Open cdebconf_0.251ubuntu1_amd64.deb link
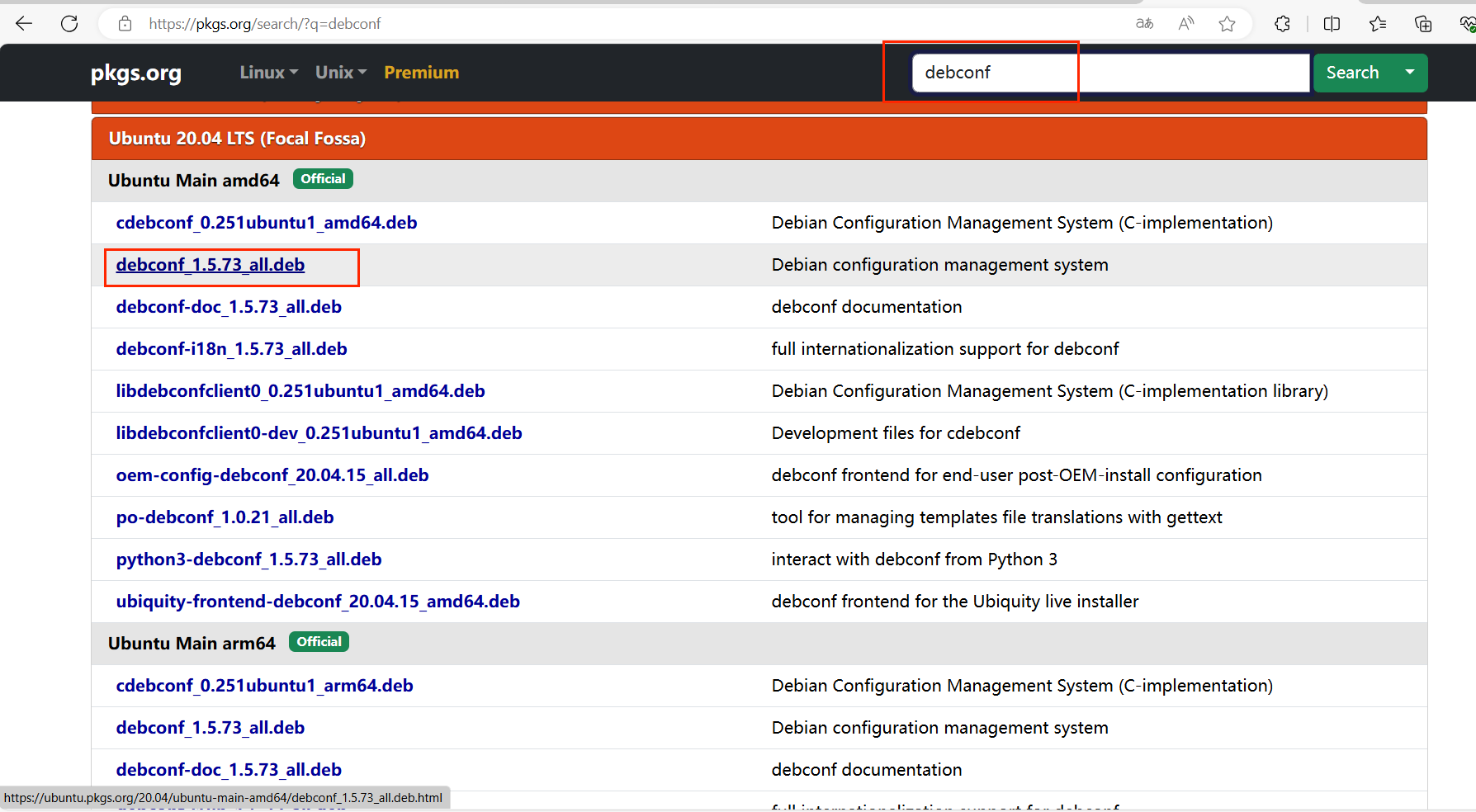This screenshot has height=812, width=1476. point(267,223)
